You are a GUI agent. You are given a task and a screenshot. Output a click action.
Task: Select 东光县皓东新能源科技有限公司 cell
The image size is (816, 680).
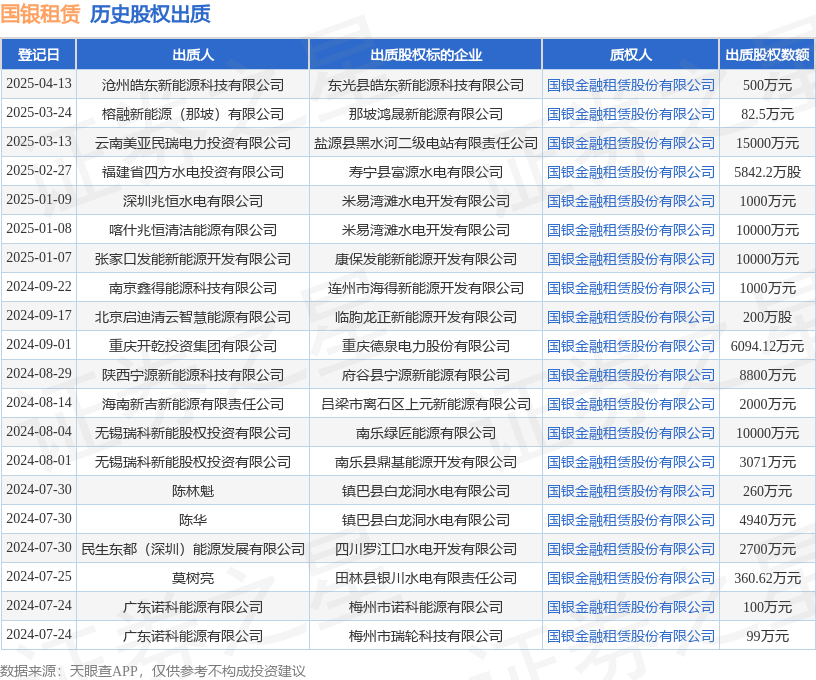coord(426,85)
